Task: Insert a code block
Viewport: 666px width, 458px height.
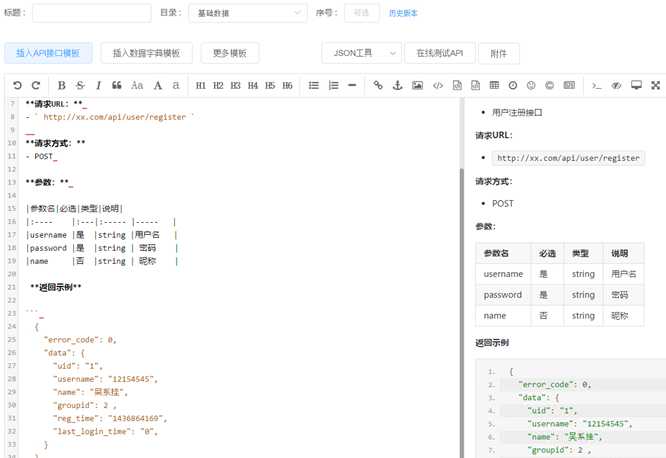Action: (x=475, y=85)
